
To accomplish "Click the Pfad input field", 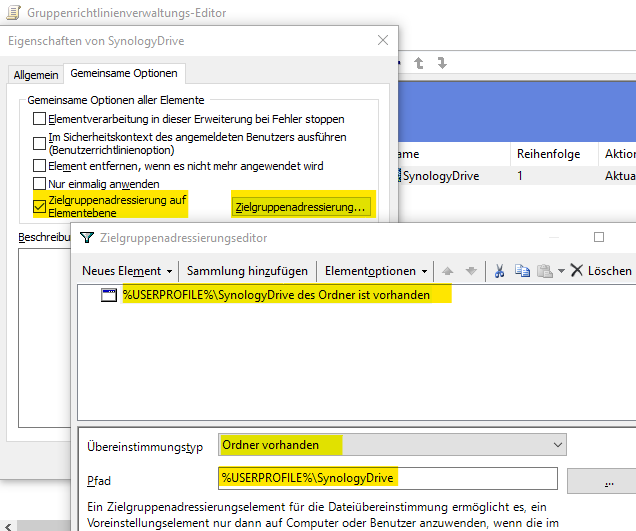I will point(388,478).
